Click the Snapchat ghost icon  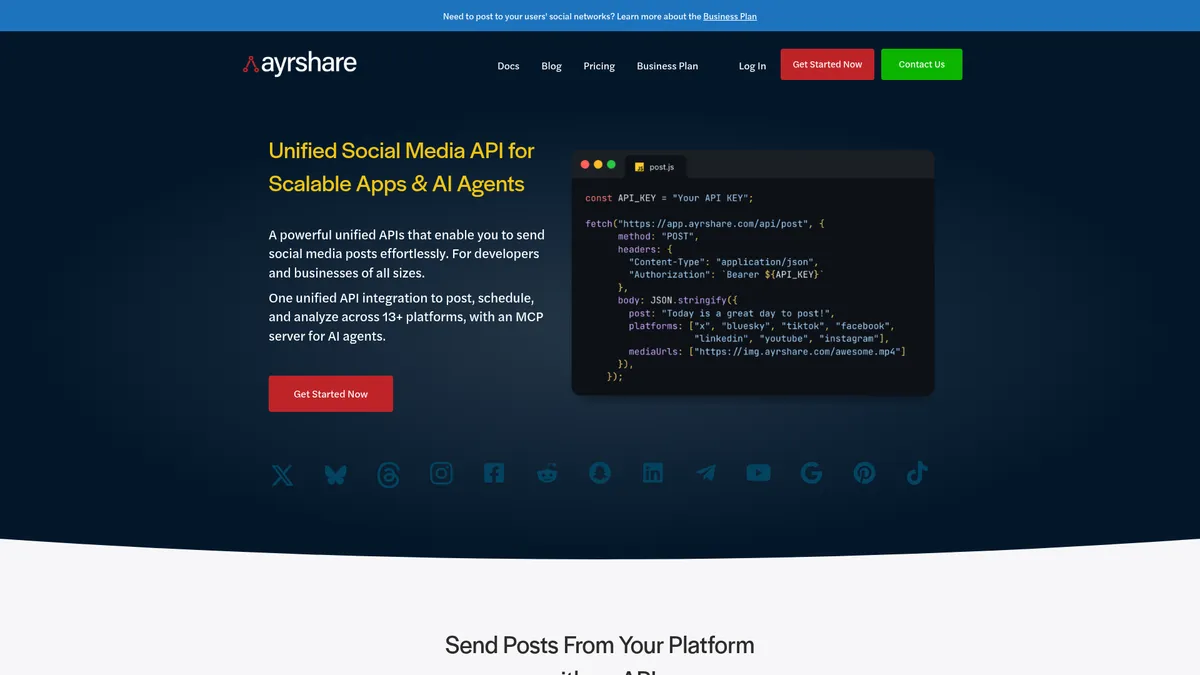tap(600, 474)
